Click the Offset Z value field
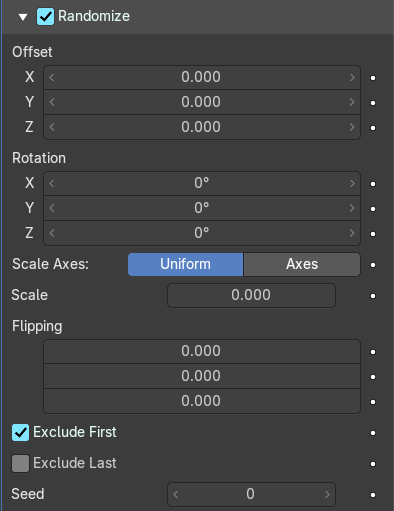The width and height of the screenshot is (394, 511). coord(202,127)
